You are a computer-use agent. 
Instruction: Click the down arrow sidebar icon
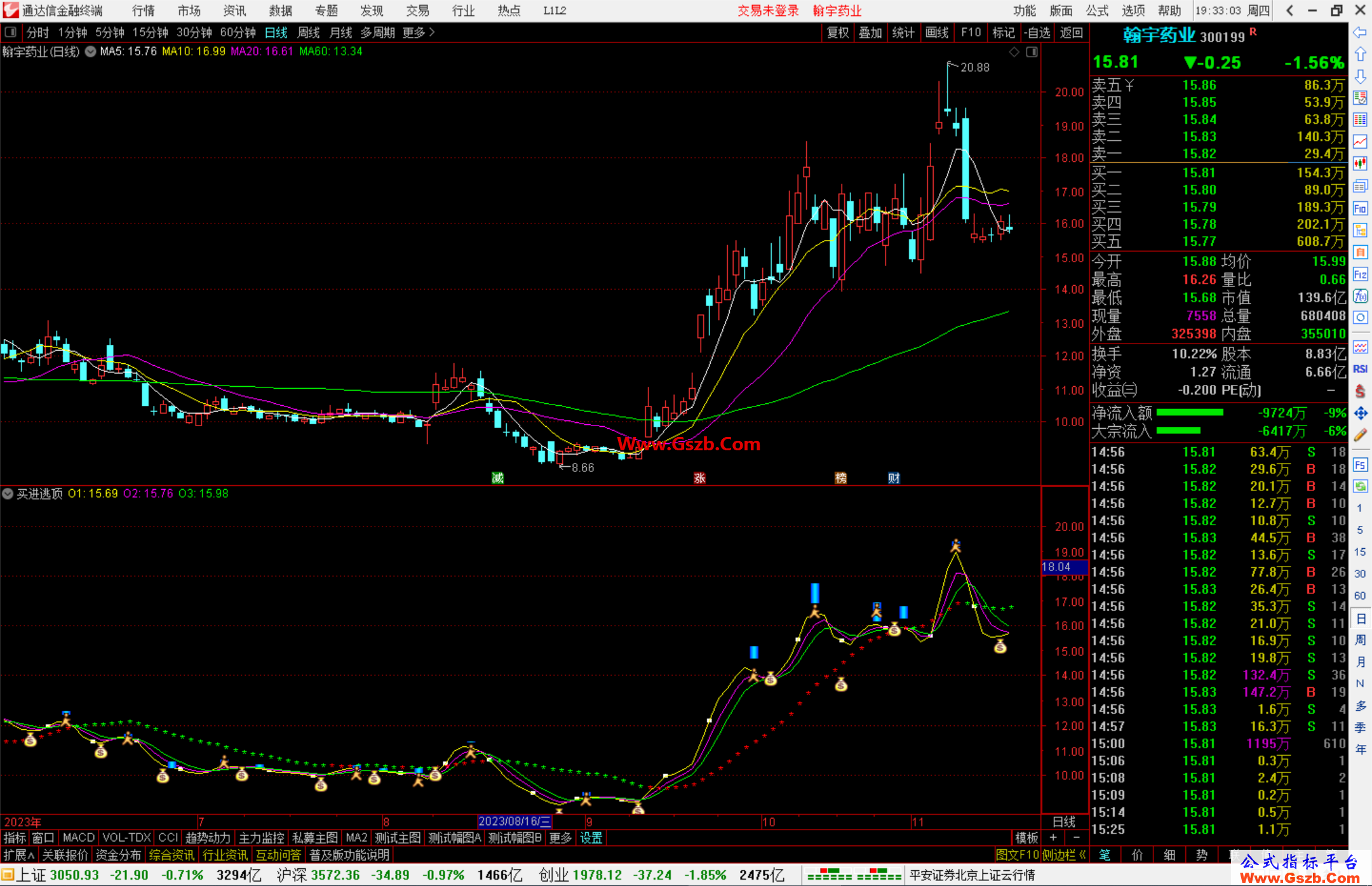pos(1360,76)
